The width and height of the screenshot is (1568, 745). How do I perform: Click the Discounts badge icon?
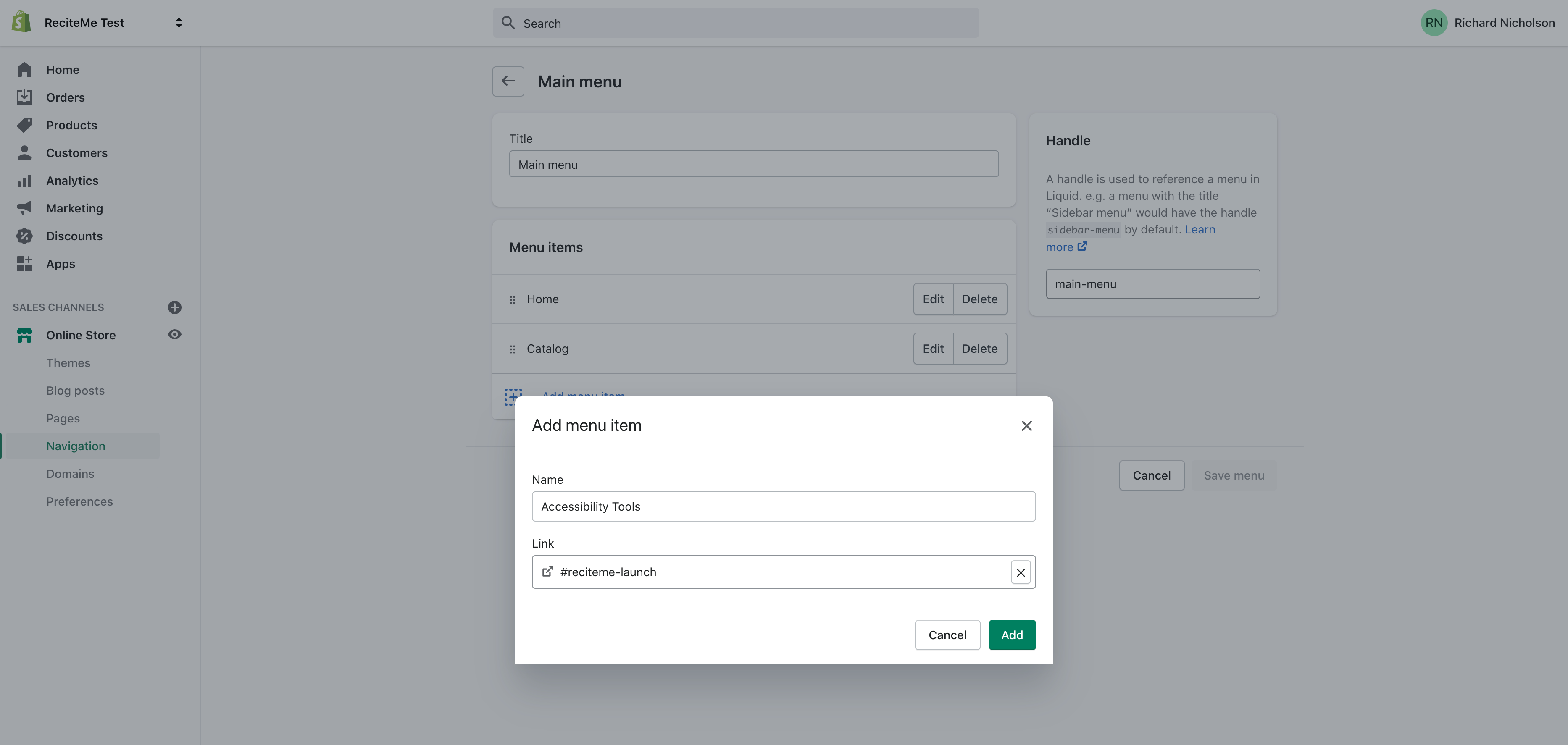(24, 236)
